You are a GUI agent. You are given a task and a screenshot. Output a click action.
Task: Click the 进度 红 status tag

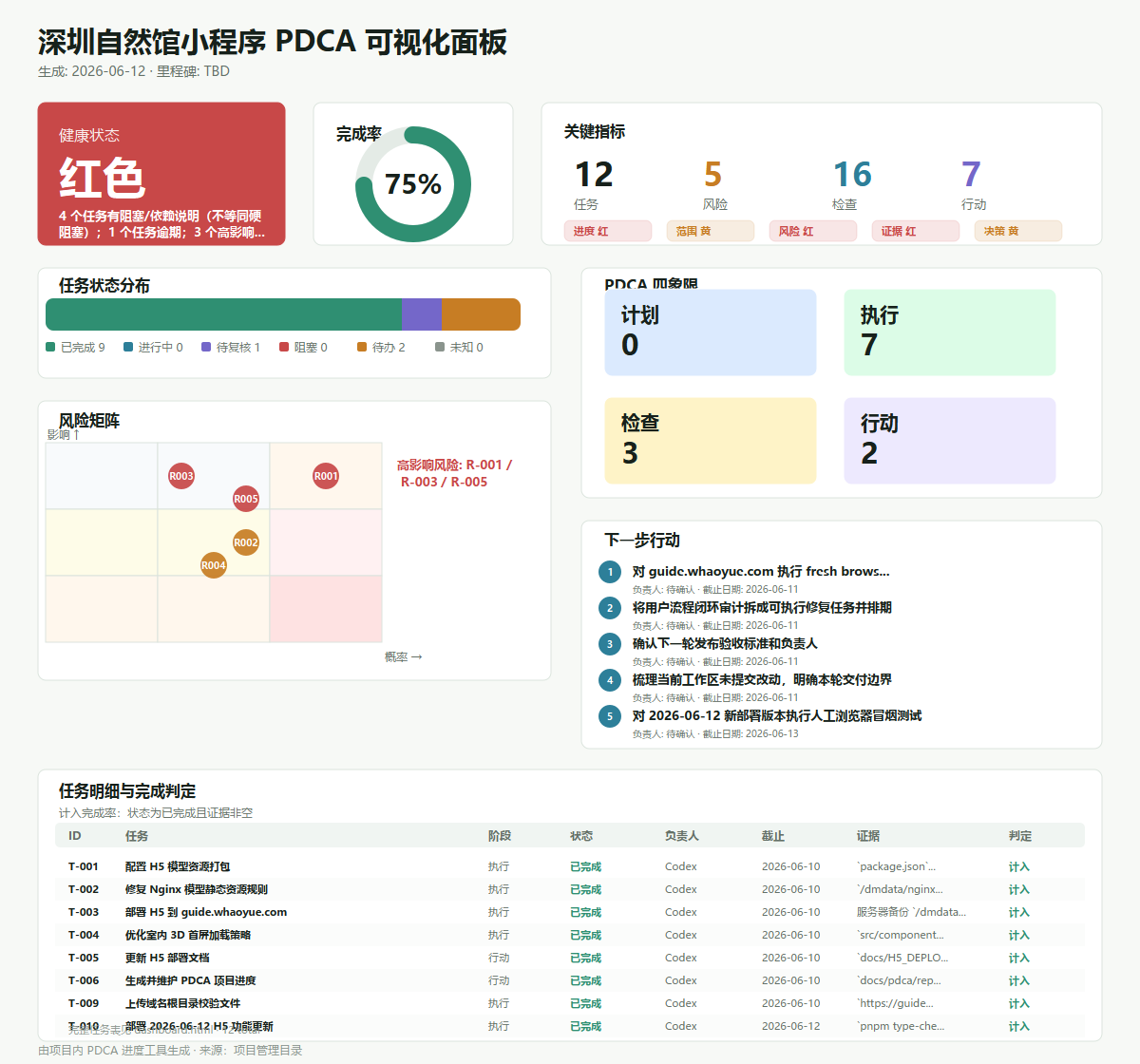pos(608,231)
